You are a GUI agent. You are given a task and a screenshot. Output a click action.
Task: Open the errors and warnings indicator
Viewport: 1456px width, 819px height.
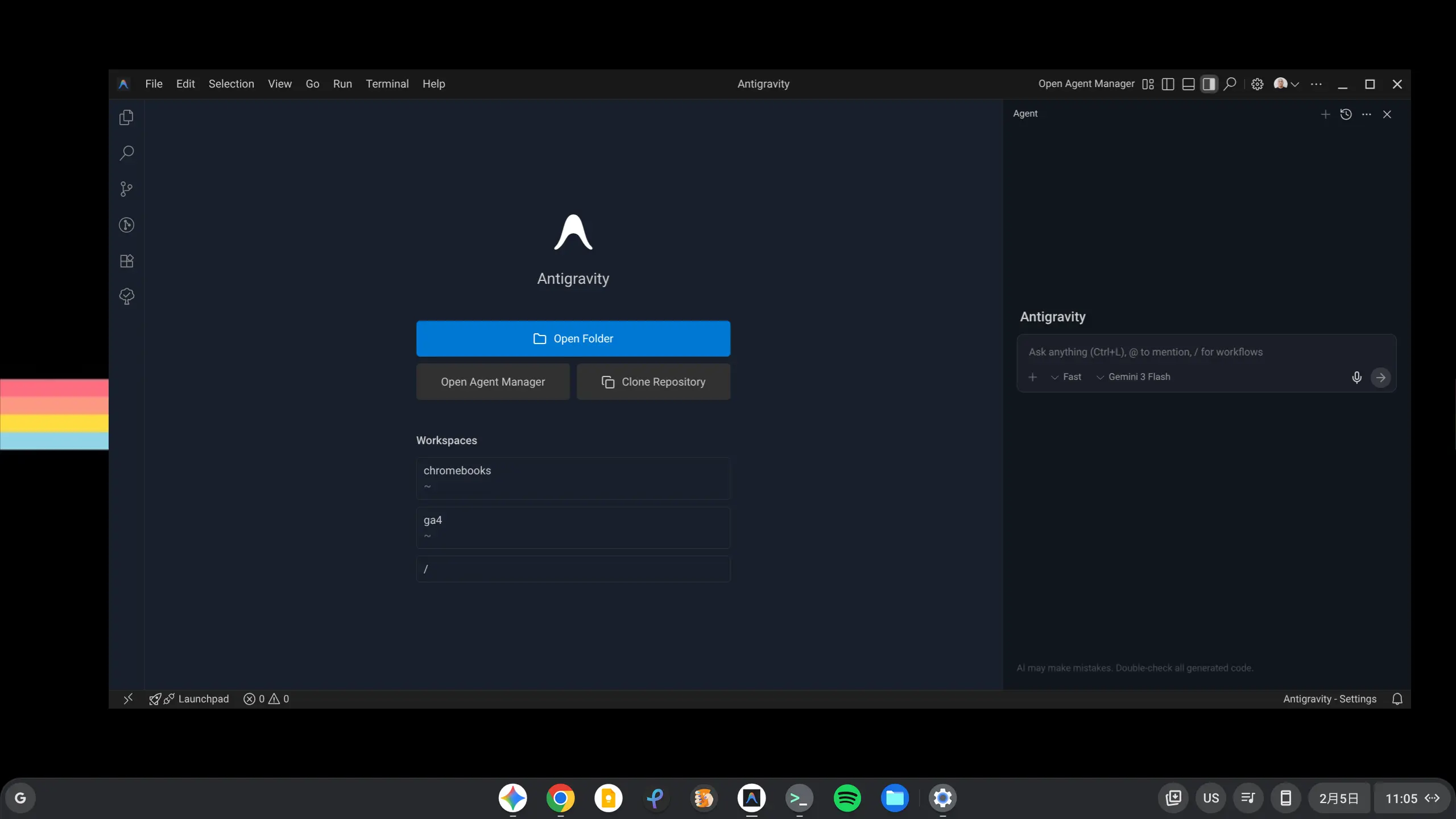click(x=266, y=699)
